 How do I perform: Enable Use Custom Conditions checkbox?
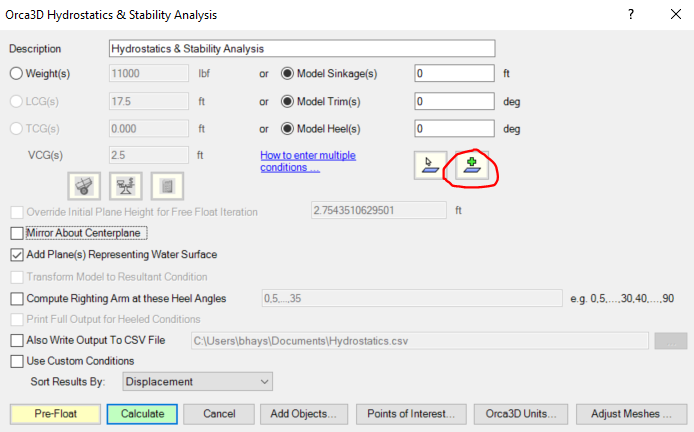coord(17,361)
